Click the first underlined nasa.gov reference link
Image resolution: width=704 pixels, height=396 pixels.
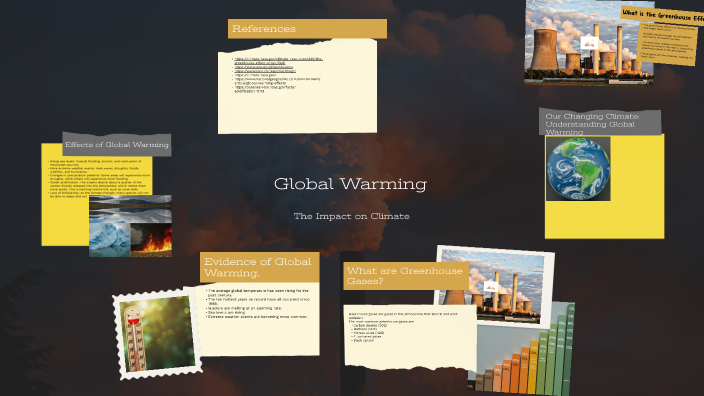click(x=278, y=61)
